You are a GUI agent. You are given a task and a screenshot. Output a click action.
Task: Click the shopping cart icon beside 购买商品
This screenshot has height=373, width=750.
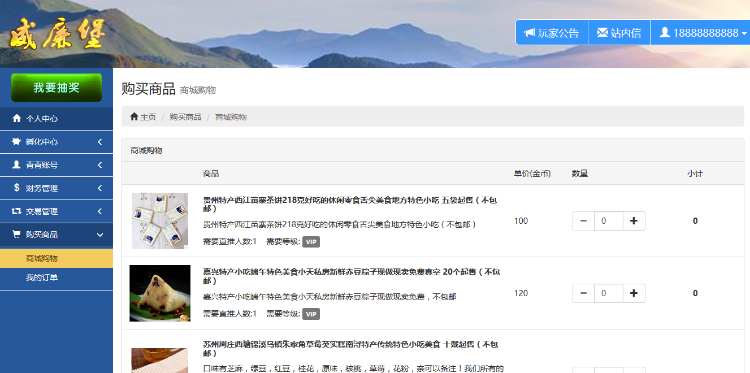16,234
